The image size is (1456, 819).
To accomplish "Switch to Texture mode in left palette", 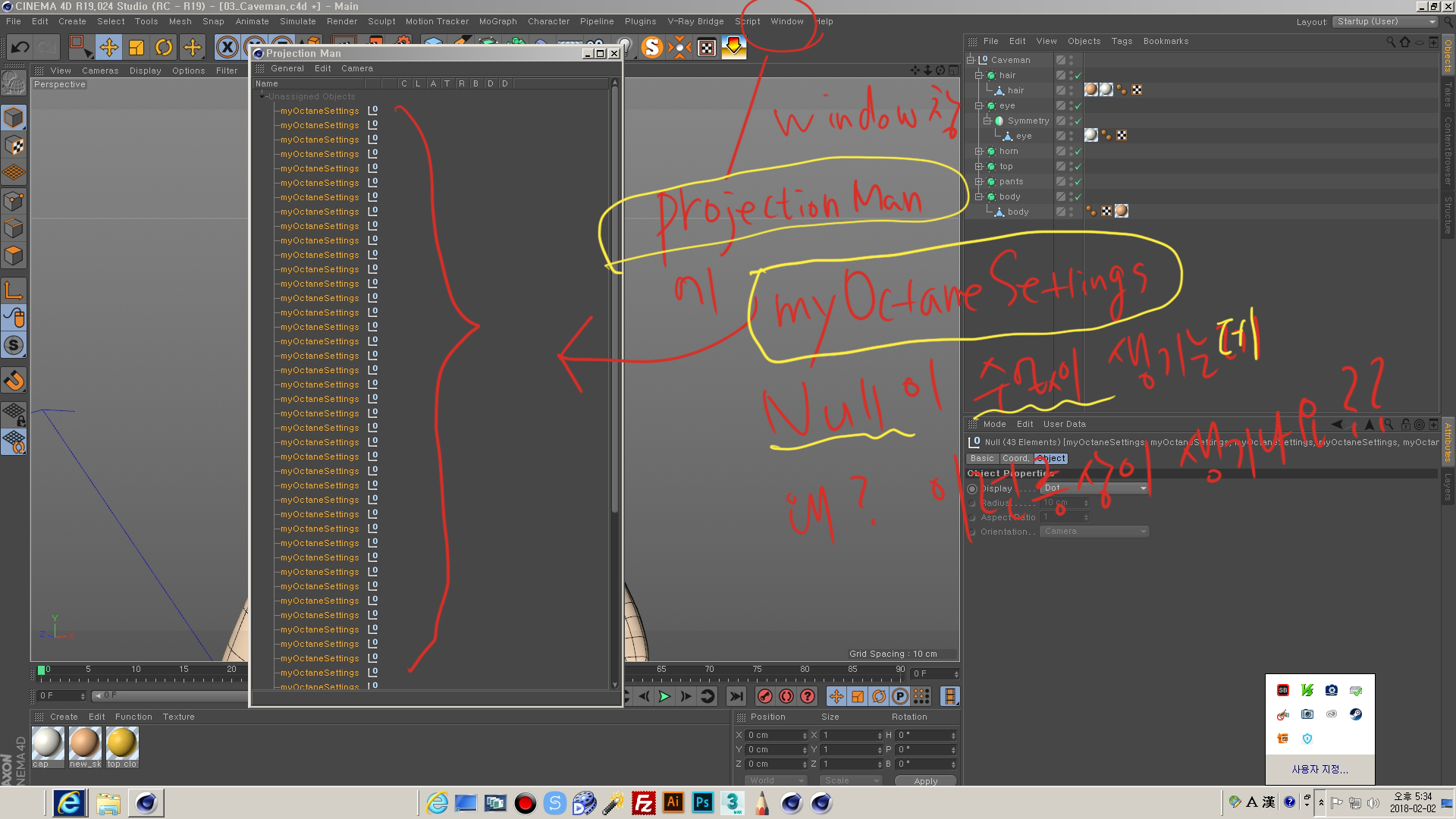I will (14, 146).
